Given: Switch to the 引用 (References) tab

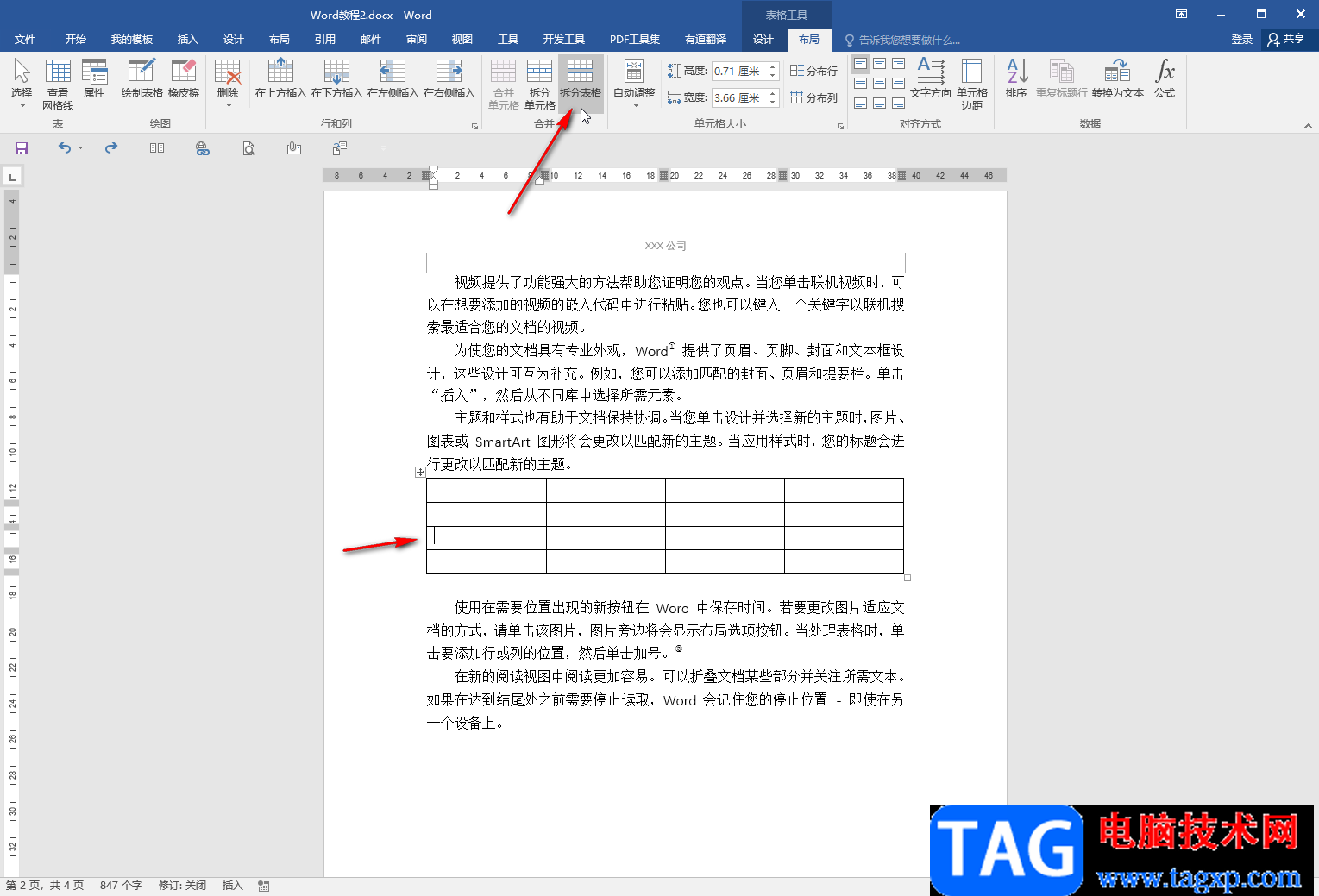Looking at the screenshot, I should point(325,40).
